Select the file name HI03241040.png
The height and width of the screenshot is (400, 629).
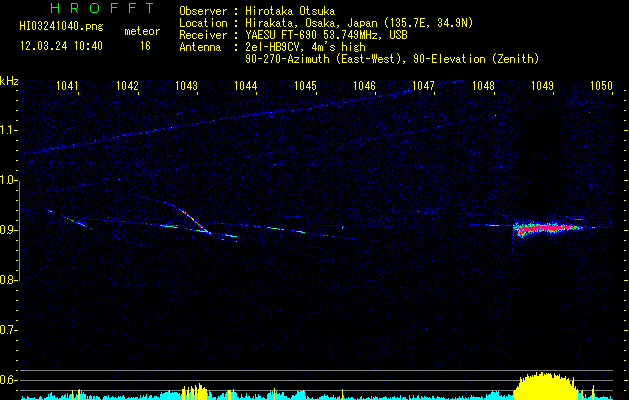click(x=61, y=26)
